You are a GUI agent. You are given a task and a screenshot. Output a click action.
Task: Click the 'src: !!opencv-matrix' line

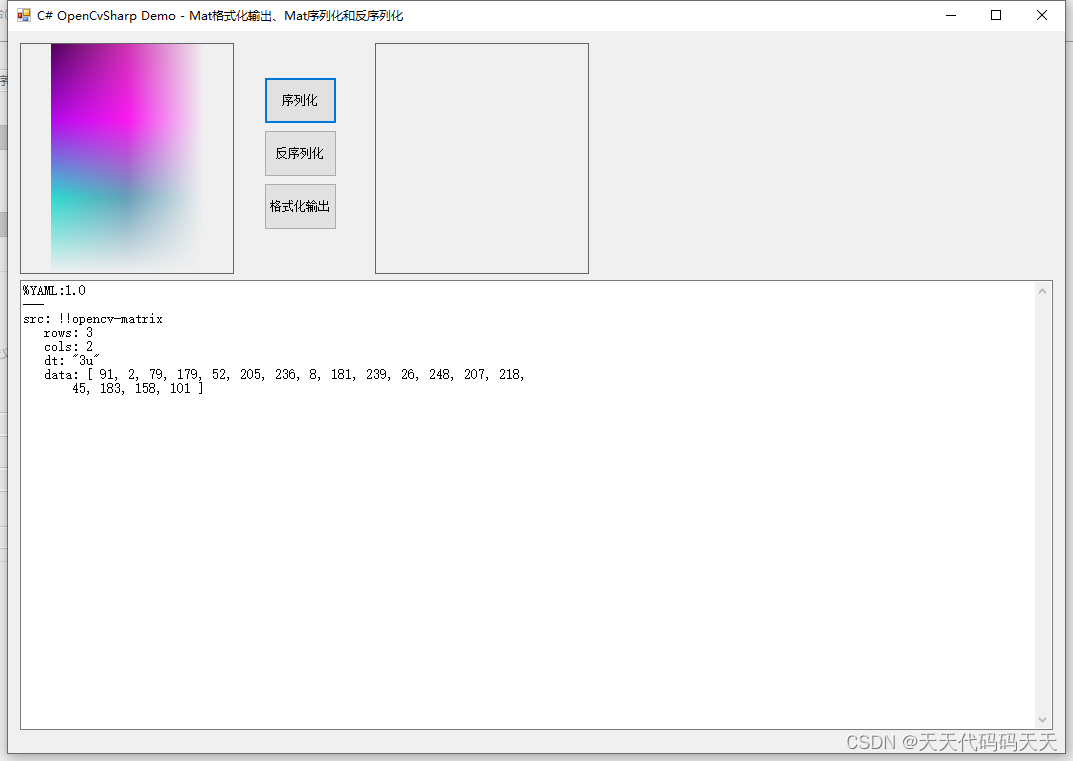(93, 319)
